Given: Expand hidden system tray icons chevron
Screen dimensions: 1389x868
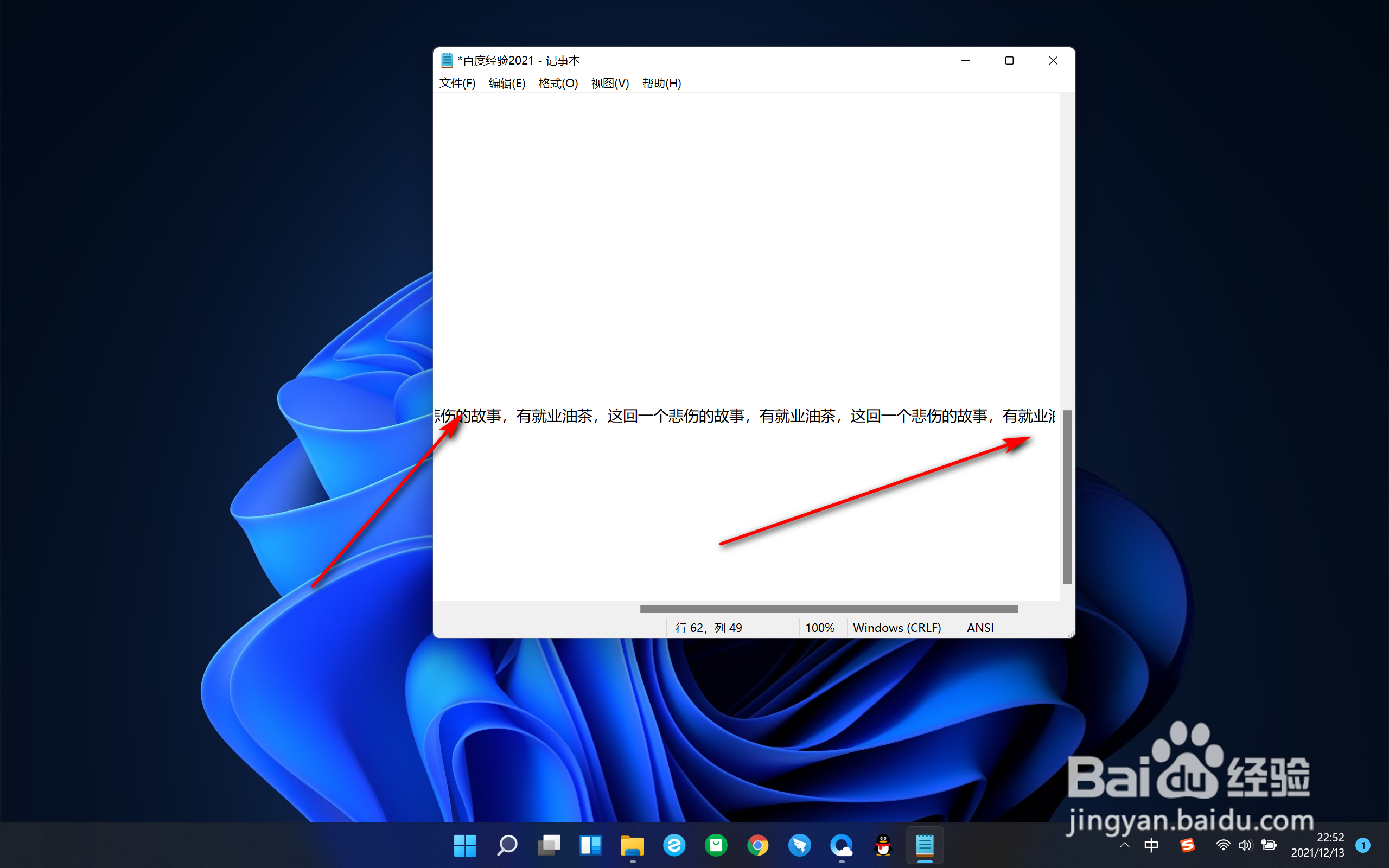Looking at the screenshot, I should [1124, 845].
